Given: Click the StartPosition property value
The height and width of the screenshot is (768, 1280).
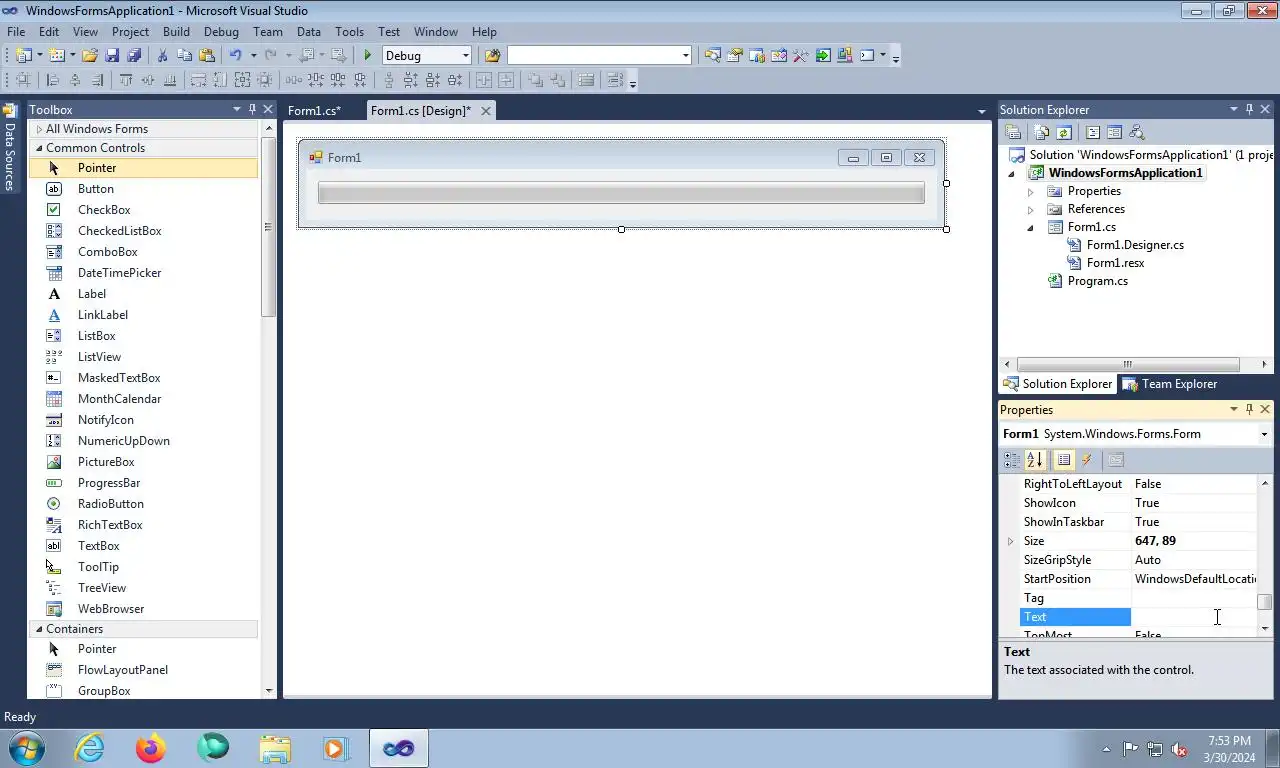Looking at the screenshot, I should pyautogui.click(x=1193, y=579).
